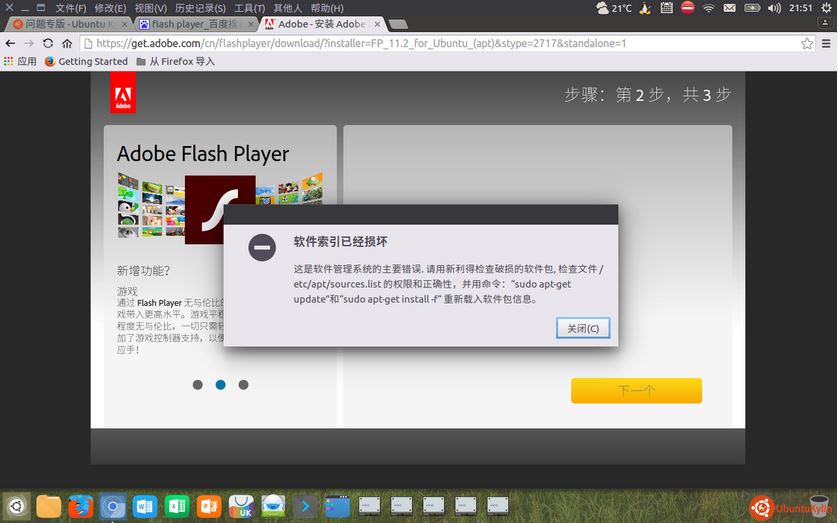This screenshot has width=838, height=523.
Task: Open the UK software center in dock
Action: (x=241, y=506)
